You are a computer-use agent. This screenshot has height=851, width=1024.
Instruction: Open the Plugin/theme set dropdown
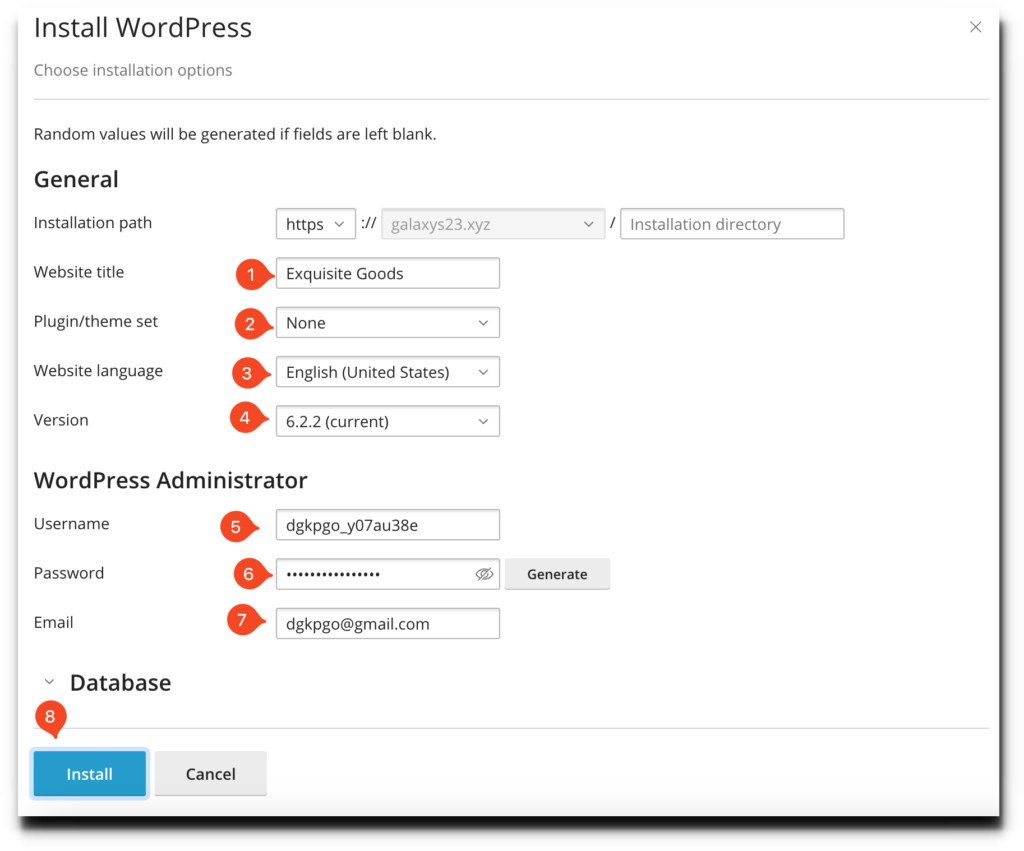click(x=387, y=323)
